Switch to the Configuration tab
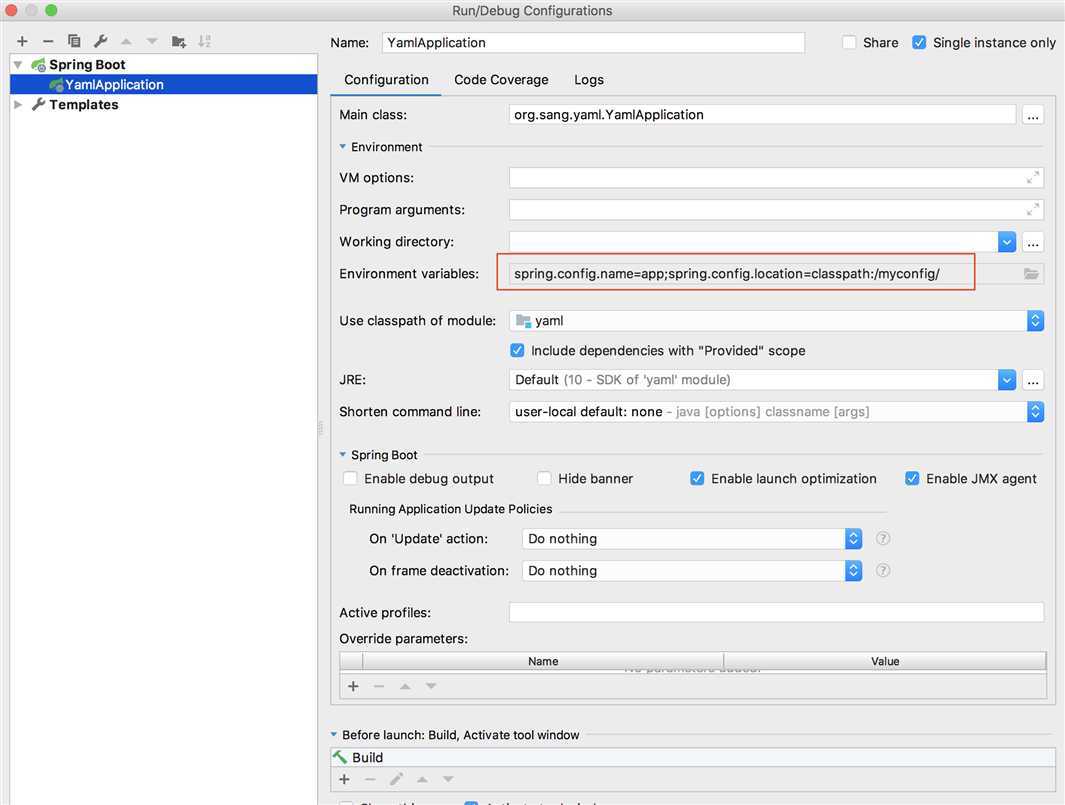 (x=386, y=80)
